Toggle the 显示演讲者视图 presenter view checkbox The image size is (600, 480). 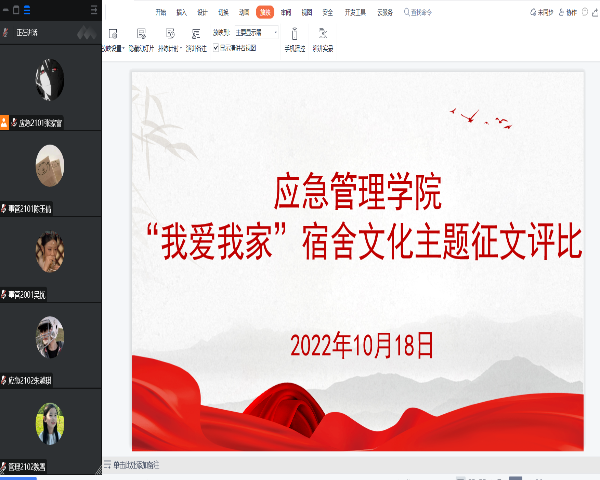click(217, 47)
